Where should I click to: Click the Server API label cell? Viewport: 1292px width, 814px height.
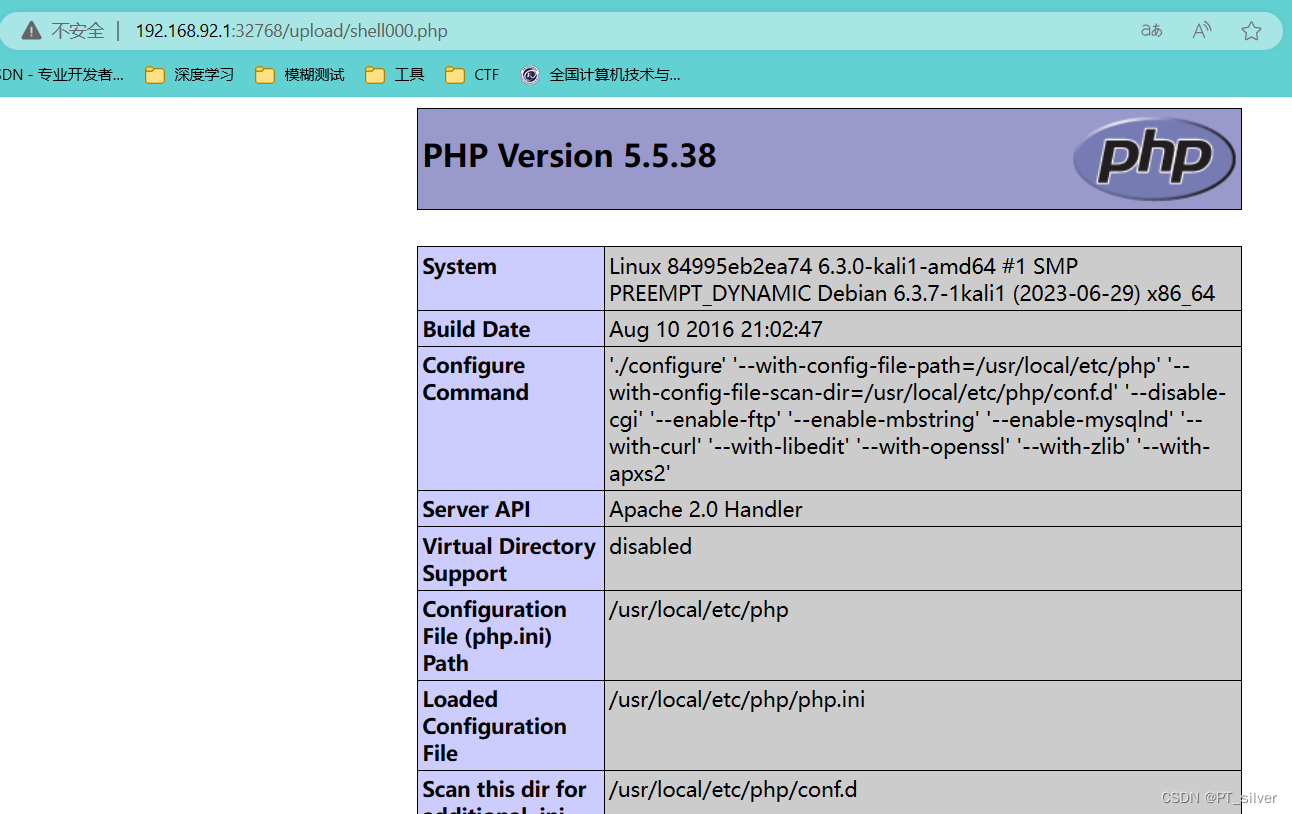(511, 509)
